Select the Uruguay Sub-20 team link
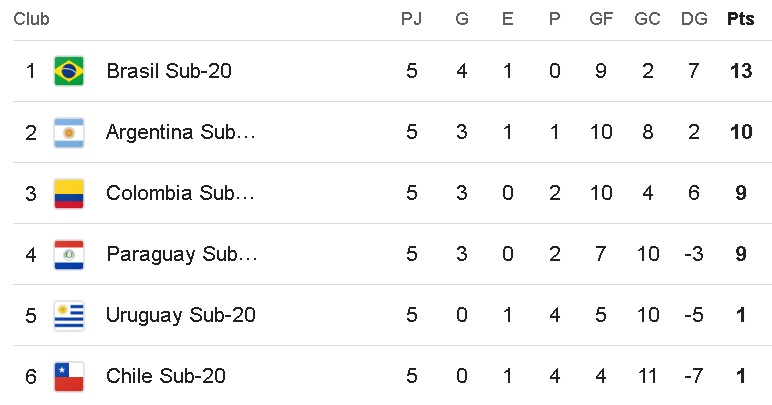The image size is (772, 405). 181,315
